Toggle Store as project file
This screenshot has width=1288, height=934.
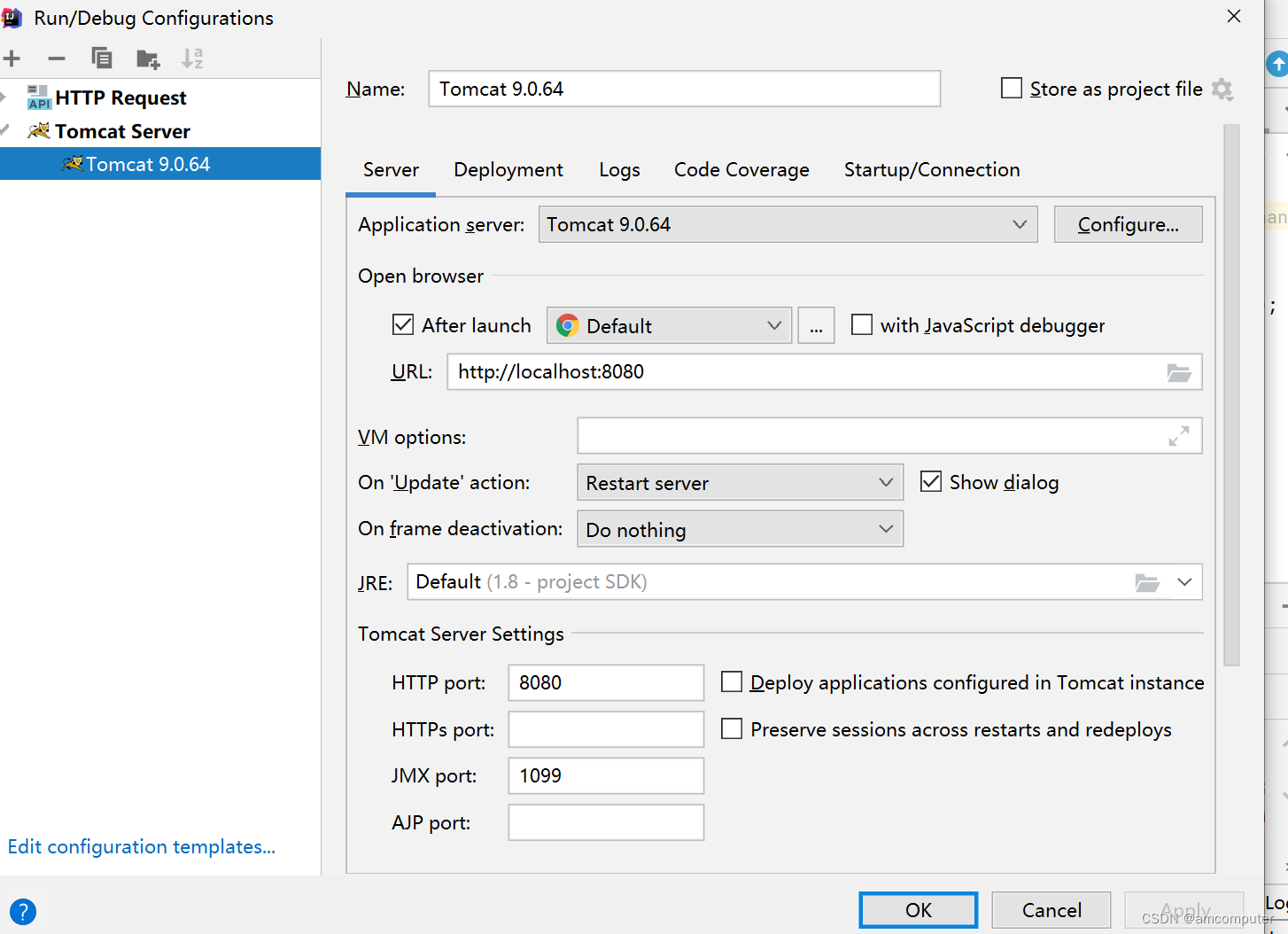(x=1012, y=89)
